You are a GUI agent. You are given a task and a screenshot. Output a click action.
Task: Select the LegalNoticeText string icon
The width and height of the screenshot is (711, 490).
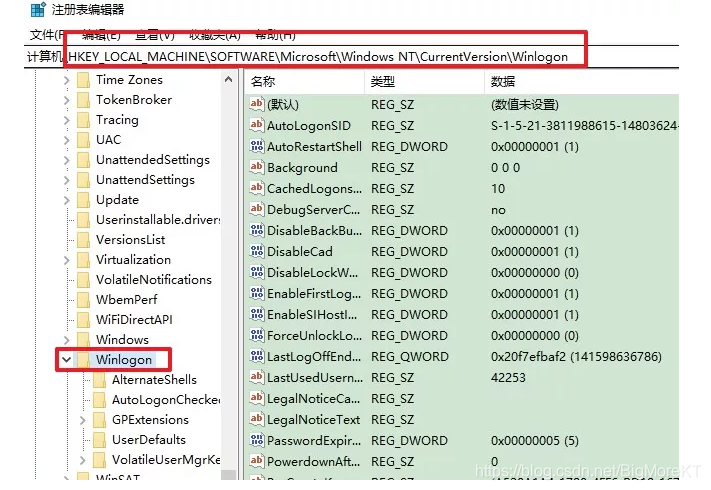click(x=257, y=419)
